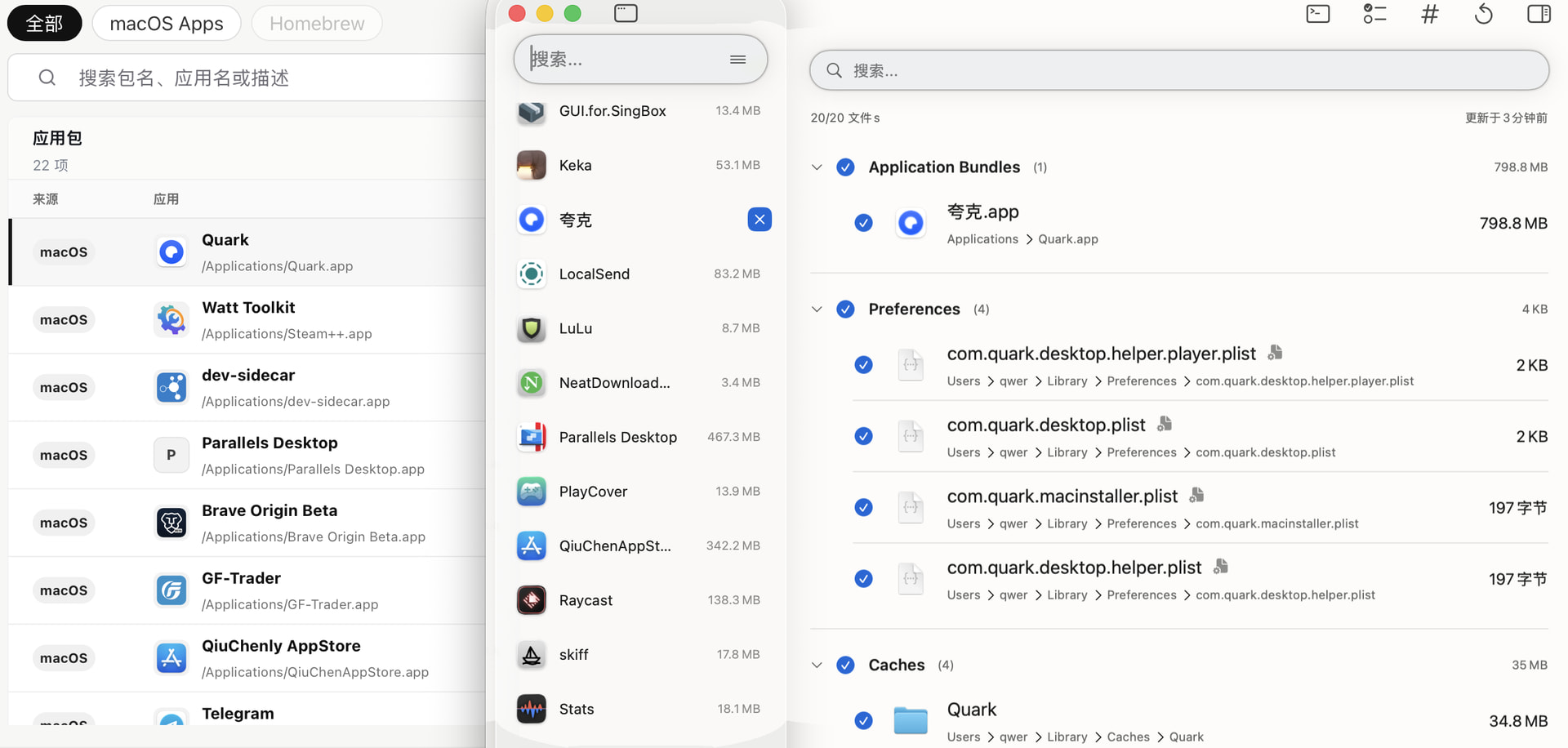Click the window layout icon beside traffic lights
The width and height of the screenshot is (1568, 748).
[x=626, y=13]
